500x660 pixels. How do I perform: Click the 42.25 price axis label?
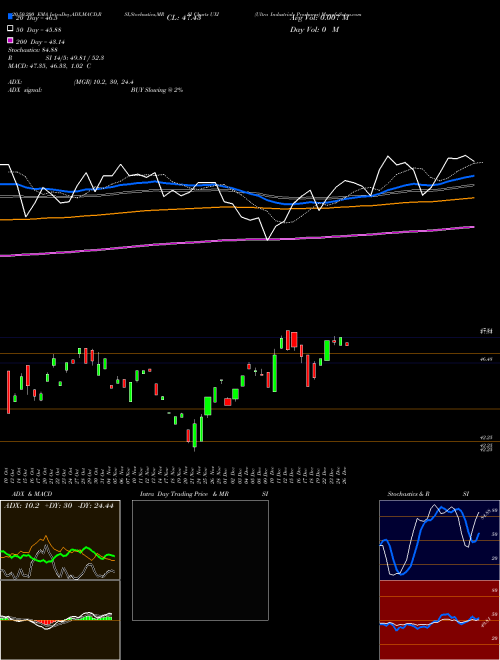click(486, 438)
